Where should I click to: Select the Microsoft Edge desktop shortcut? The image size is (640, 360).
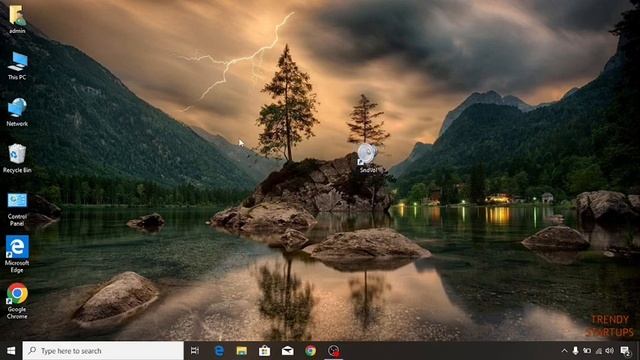[x=17, y=254]
